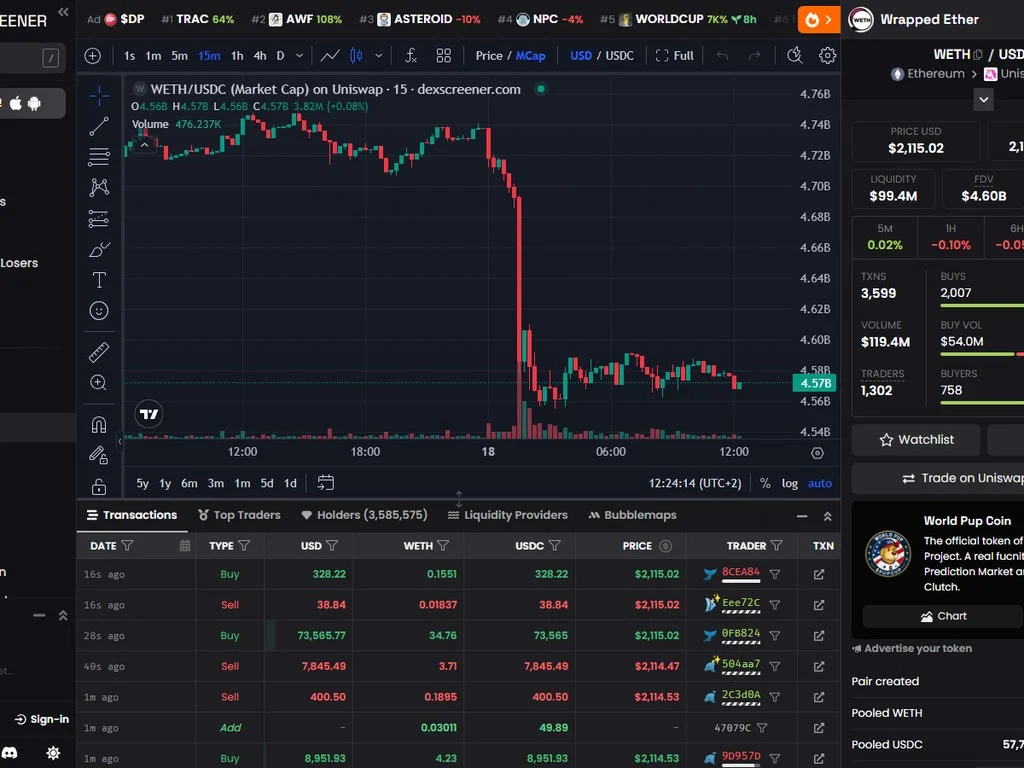Open the Bubblemaps tab
This screenshot has width=1024, height=768.
point(632,515)
